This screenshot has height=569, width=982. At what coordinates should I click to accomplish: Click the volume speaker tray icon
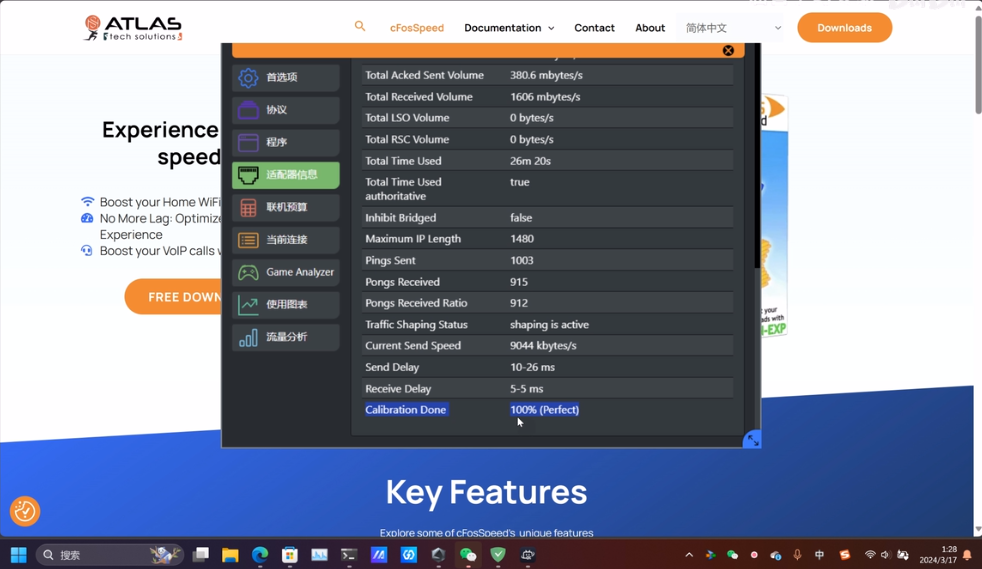[885, 555]
